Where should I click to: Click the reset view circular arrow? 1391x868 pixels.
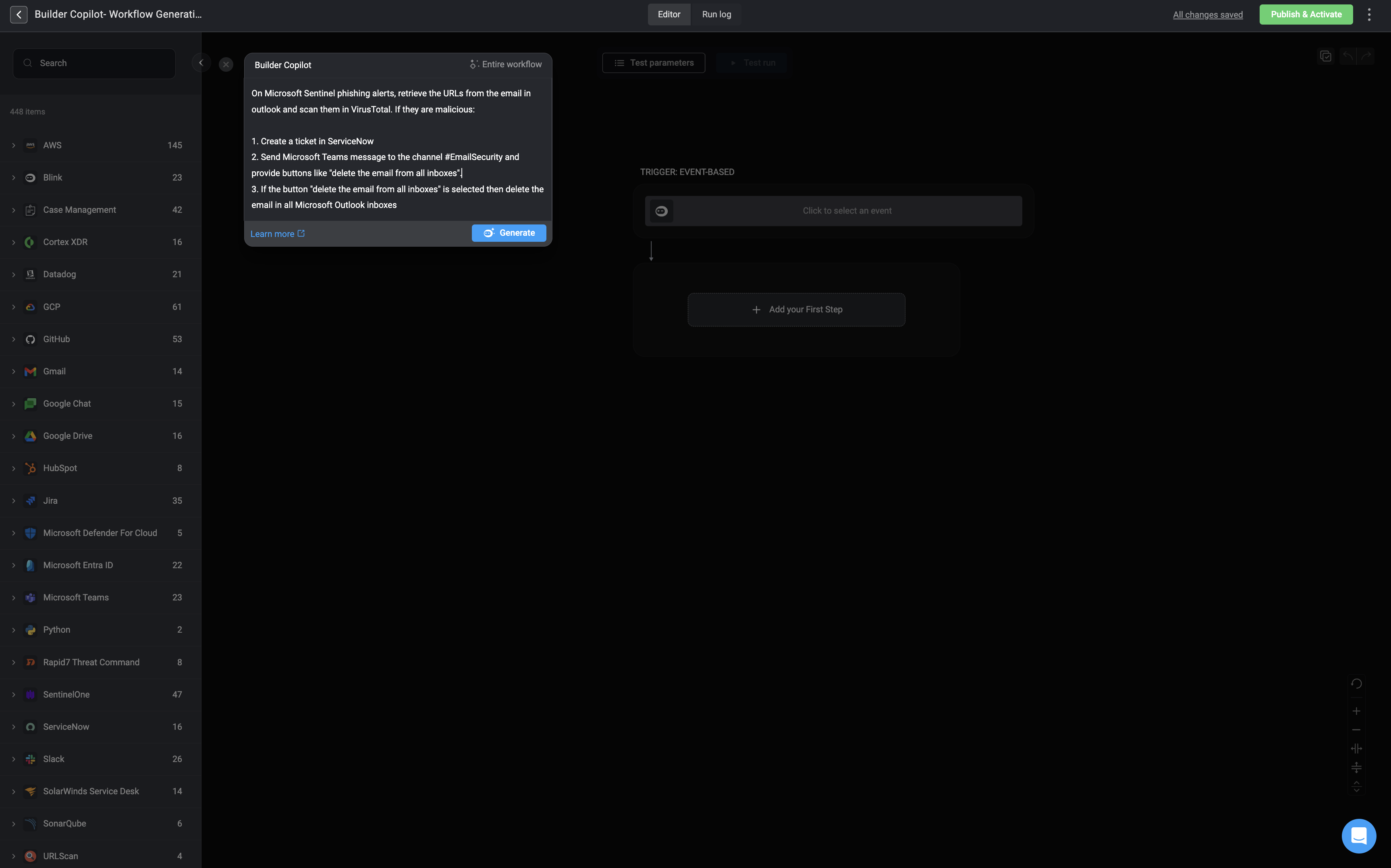pyautogui.click(x=1356, y=683)
